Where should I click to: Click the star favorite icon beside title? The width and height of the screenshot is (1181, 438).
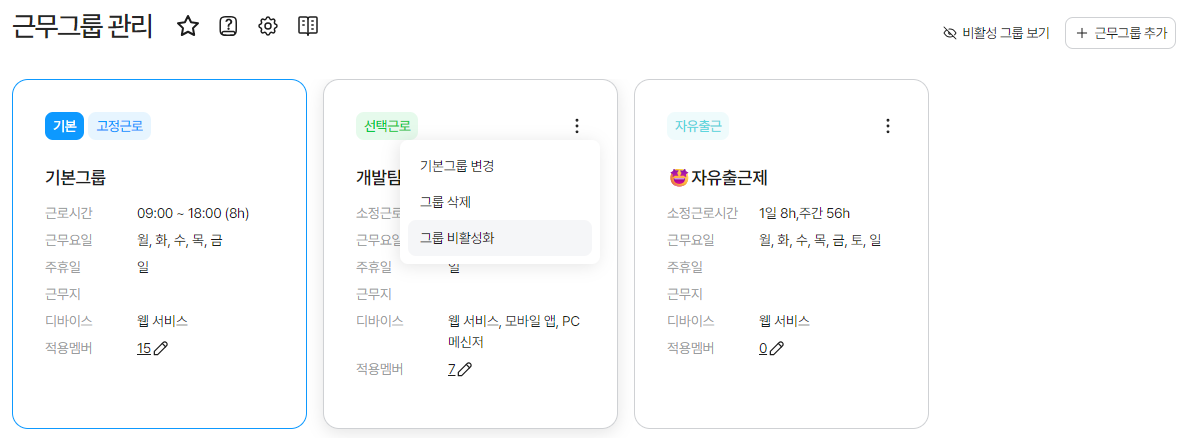pos(188,27)
